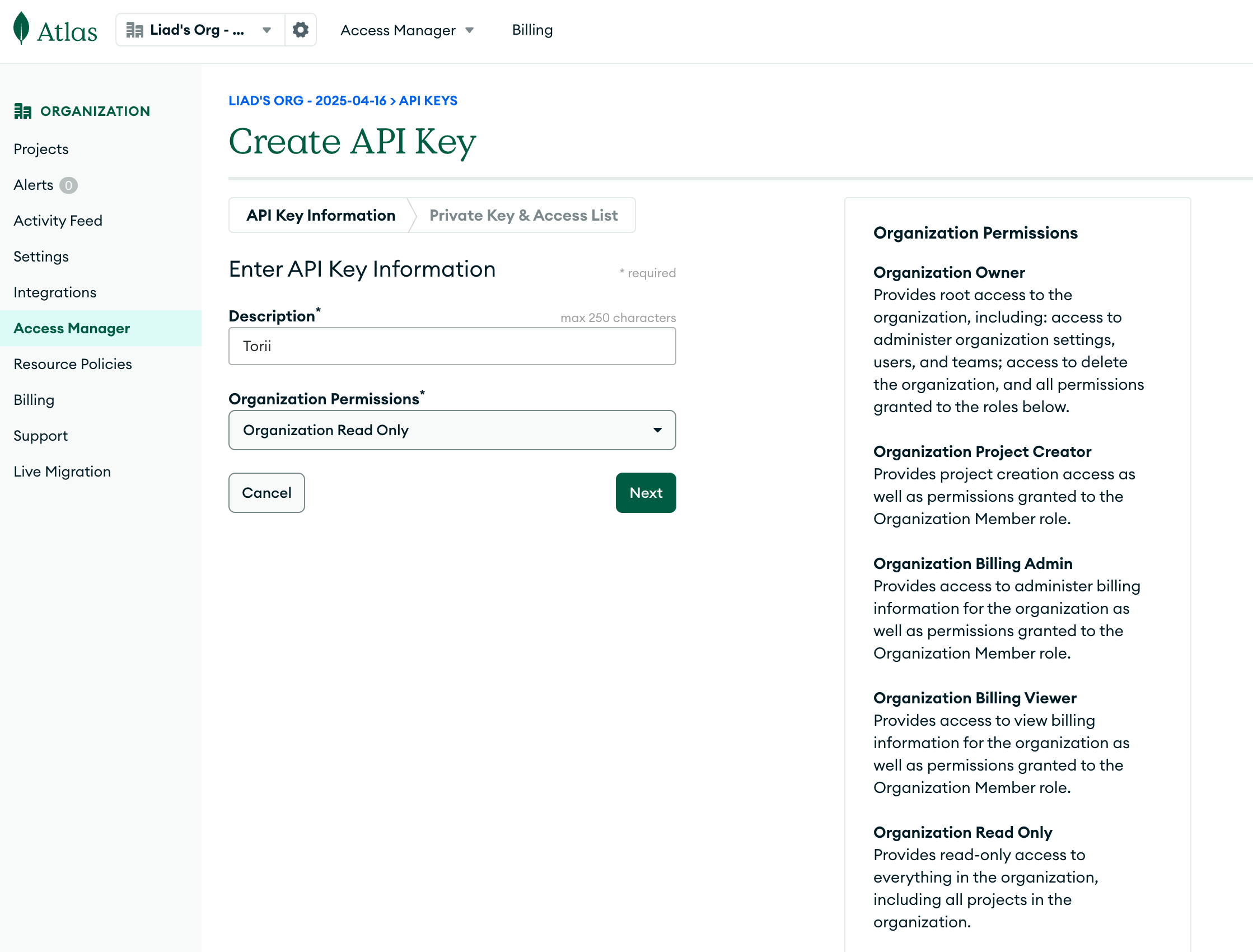The width and height of the screenshot is (1253, 952).
Task: Go to Projects in the sidebar
Action: coord(41,149)
